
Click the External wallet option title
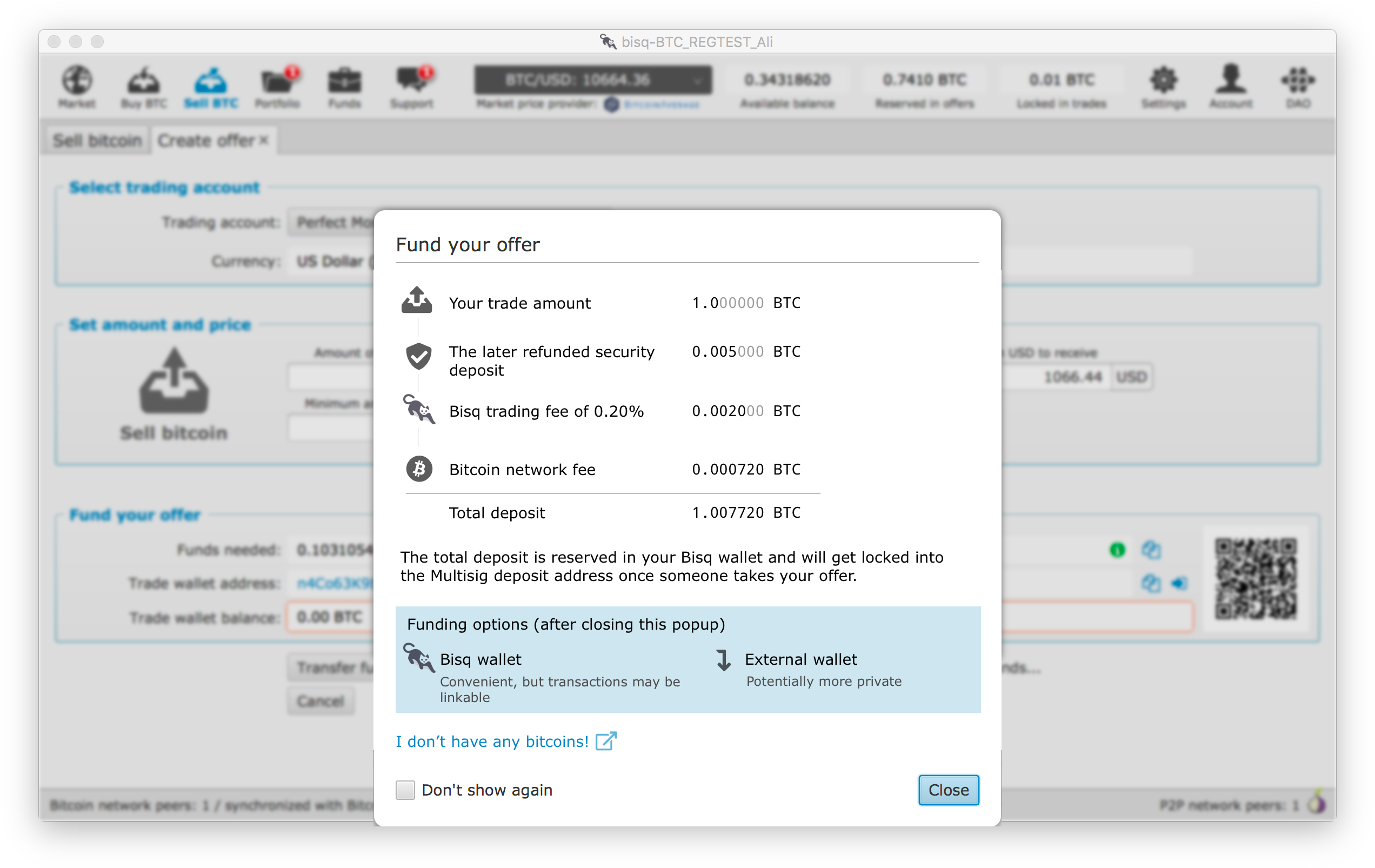coord(800,659)
